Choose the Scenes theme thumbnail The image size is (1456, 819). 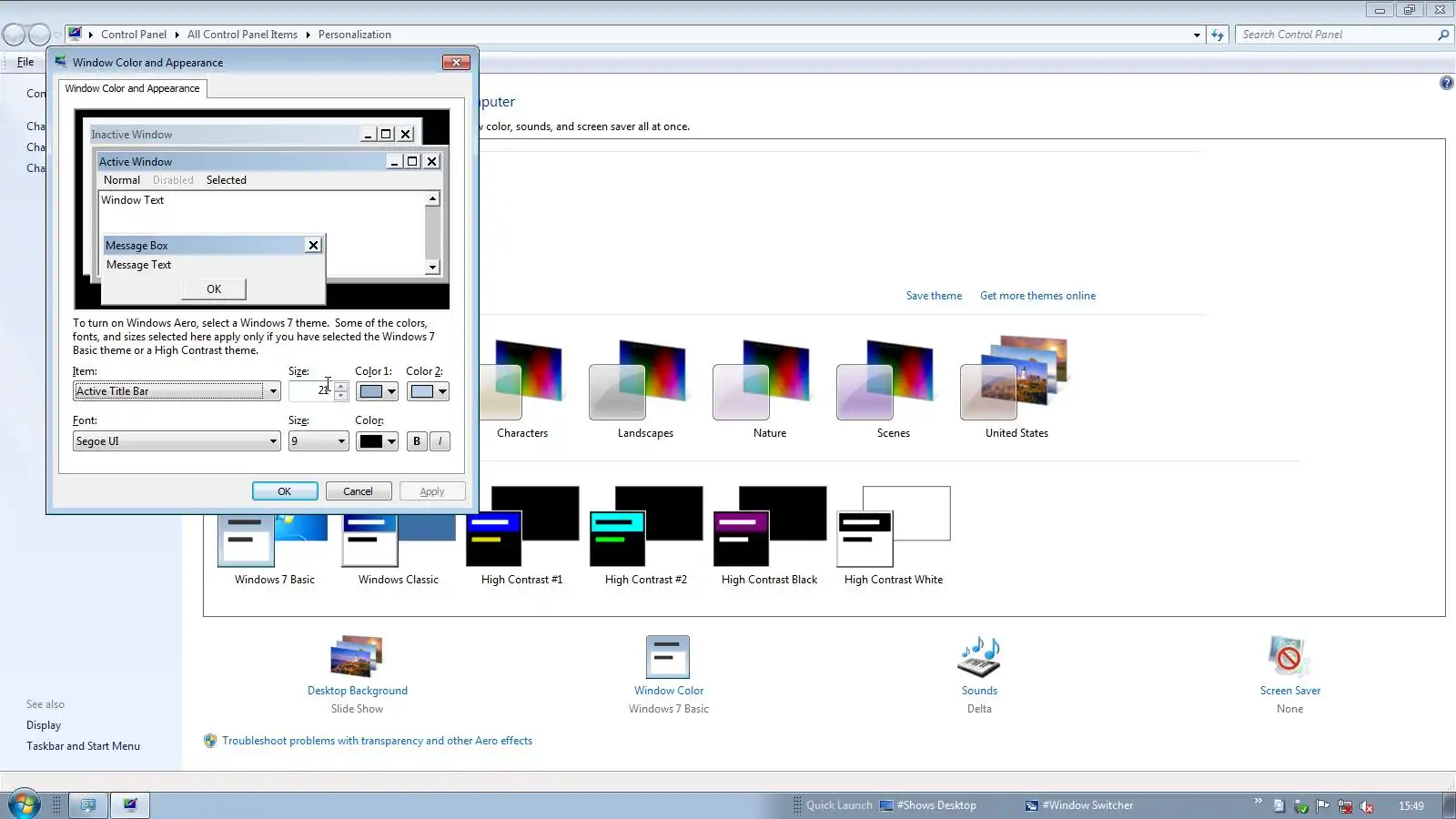(x=885, y=380)
